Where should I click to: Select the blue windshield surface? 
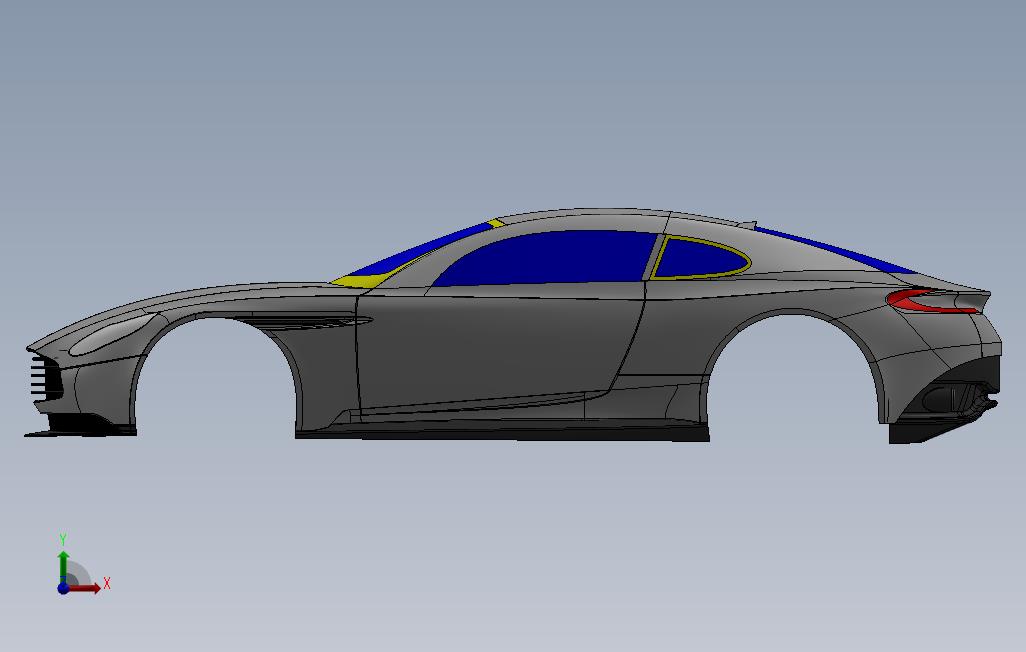pyautogui.click(x=419, y=252)
